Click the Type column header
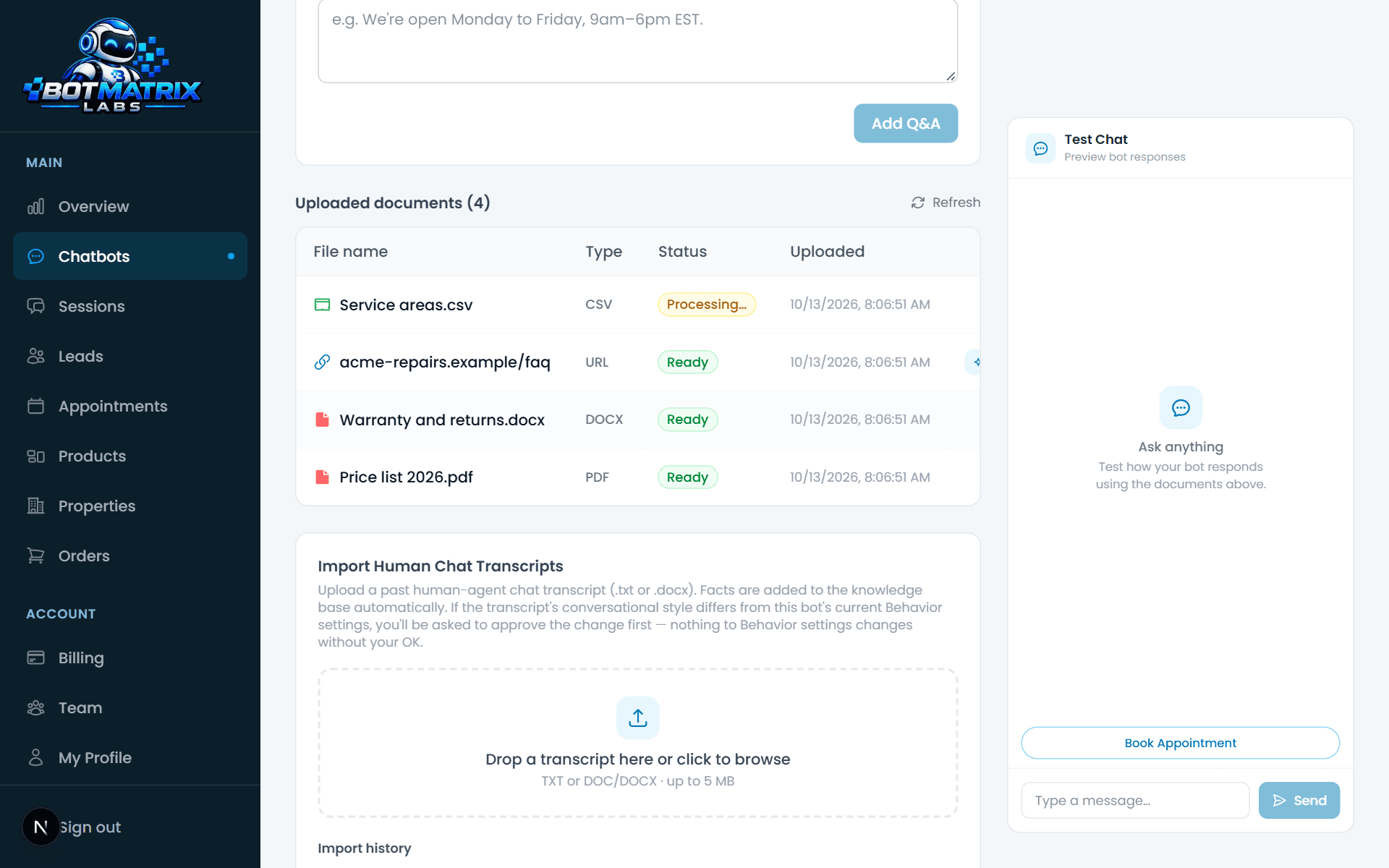This screenshot has width=1389, height=868. [604, 252]
